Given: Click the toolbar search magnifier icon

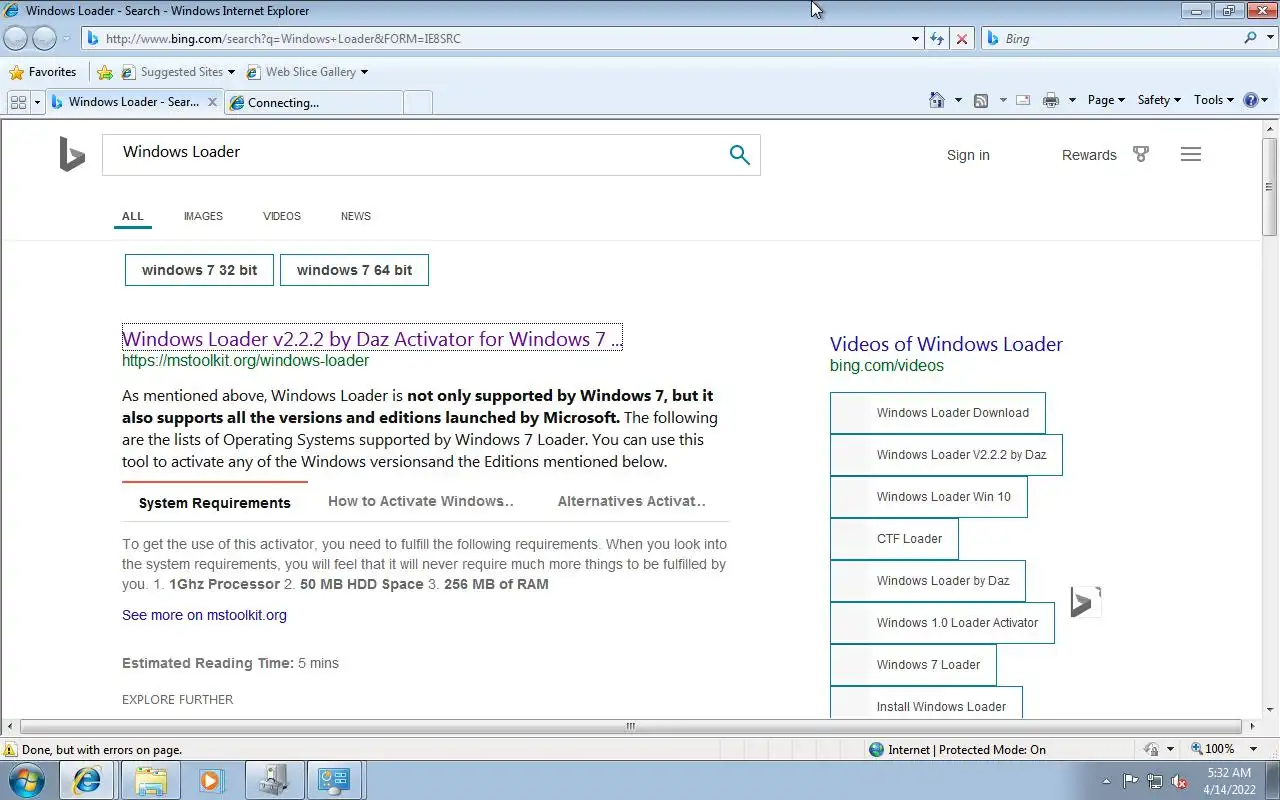Looking at the screenshot, I should tap(1250, 38).
